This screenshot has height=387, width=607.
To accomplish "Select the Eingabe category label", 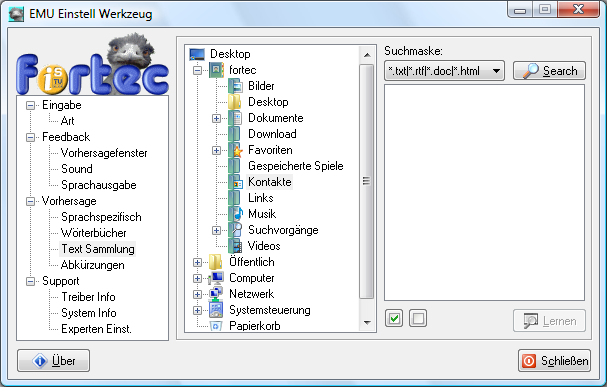I will (x=62, y=105).
